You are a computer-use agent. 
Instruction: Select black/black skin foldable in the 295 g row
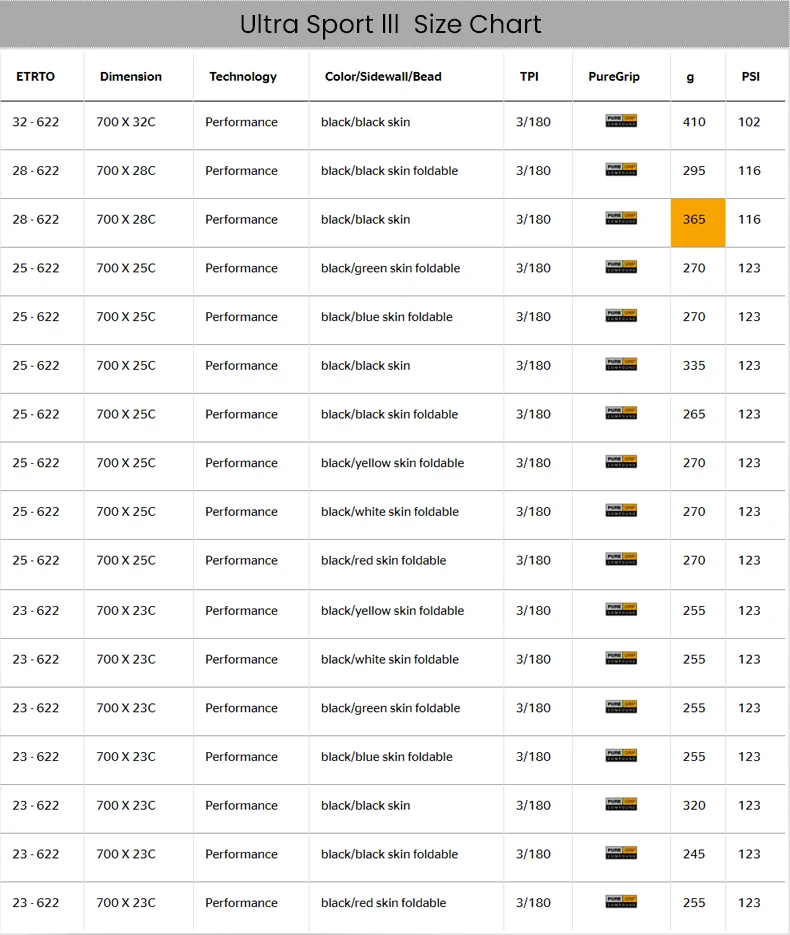tap(389, 171)
